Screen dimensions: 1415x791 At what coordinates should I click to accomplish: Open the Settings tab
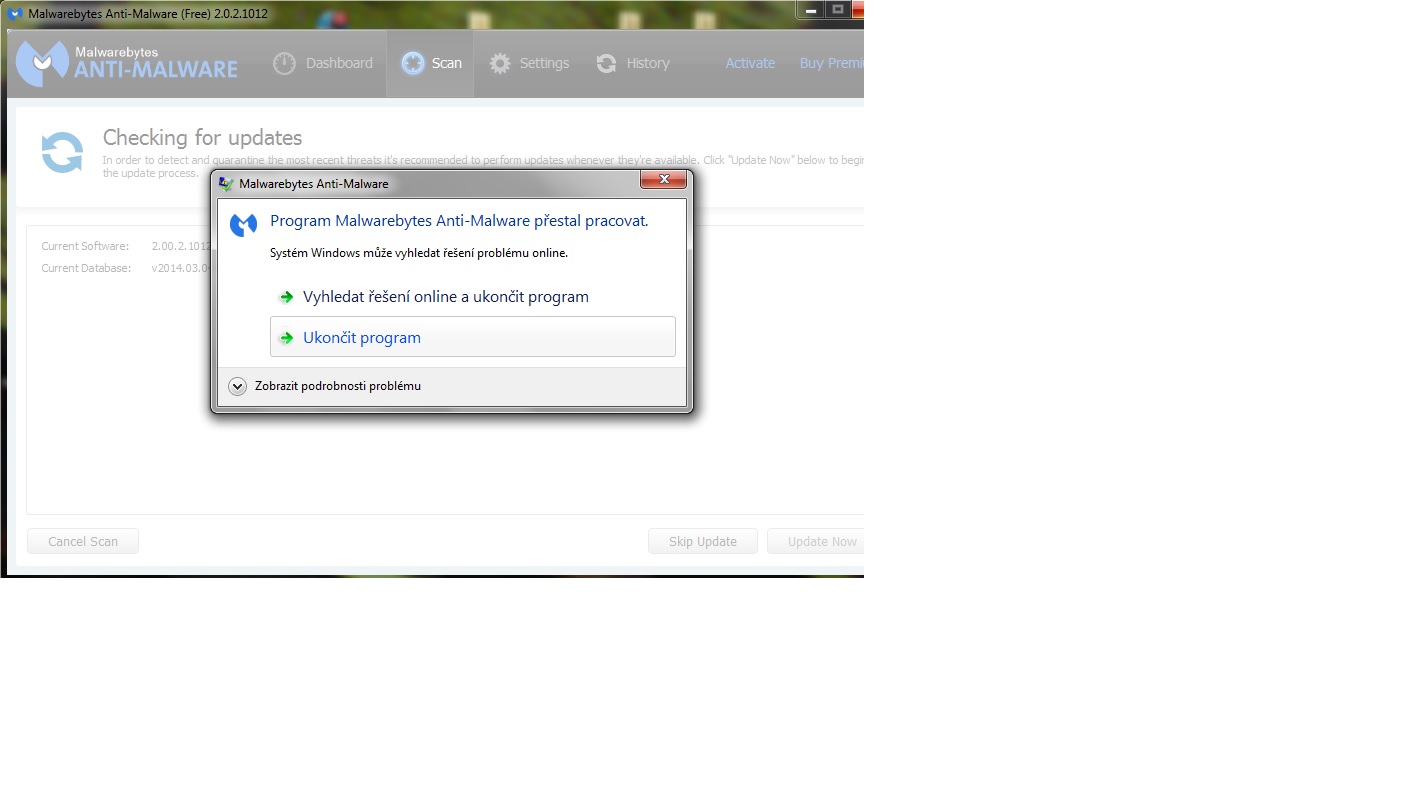pyautogui.click(x=529, y=63)
